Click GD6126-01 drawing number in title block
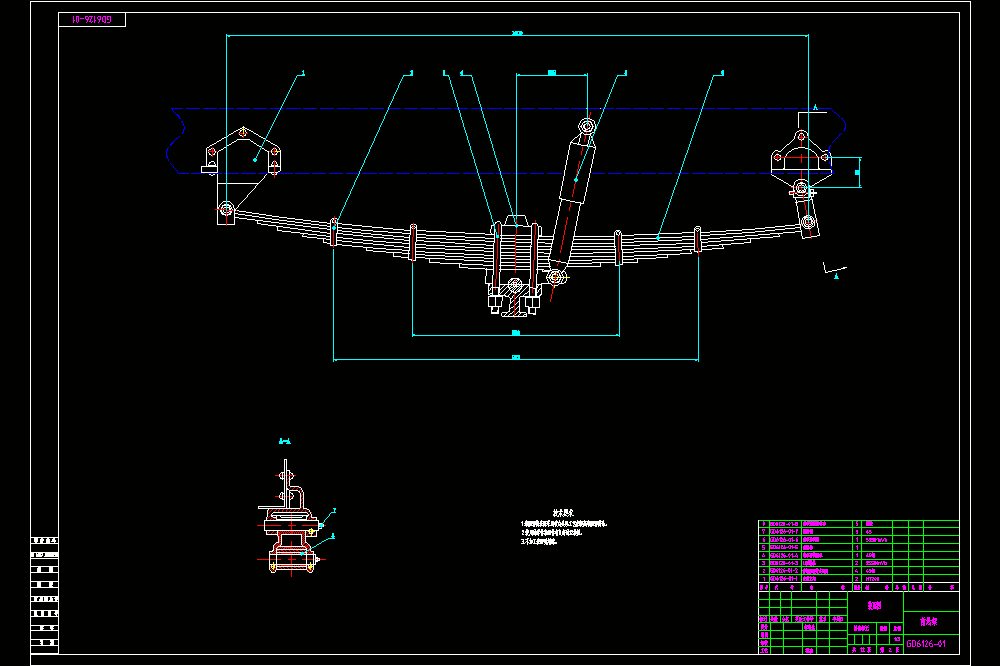 pos(925,644)
